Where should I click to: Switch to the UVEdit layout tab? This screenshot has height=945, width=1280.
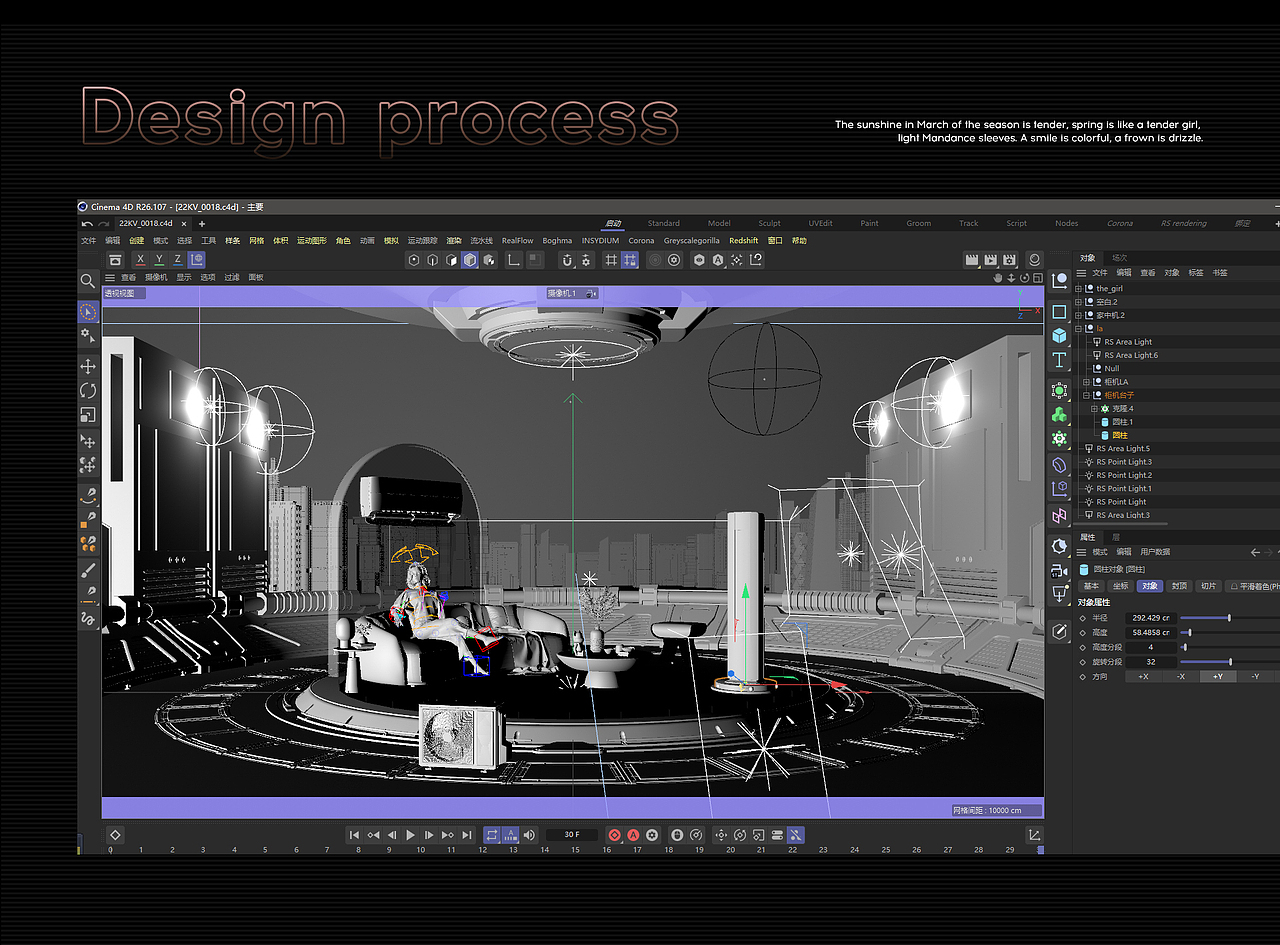coord(820,224)
